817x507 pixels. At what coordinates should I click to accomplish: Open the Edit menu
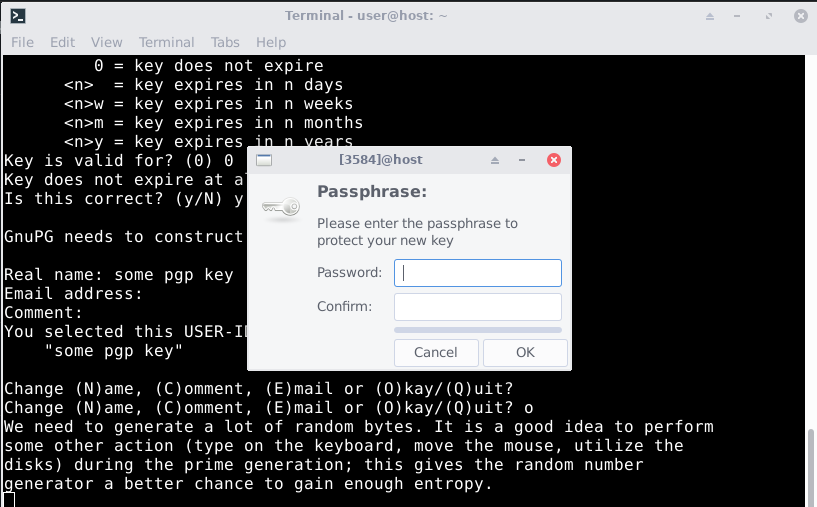[63, 42]
